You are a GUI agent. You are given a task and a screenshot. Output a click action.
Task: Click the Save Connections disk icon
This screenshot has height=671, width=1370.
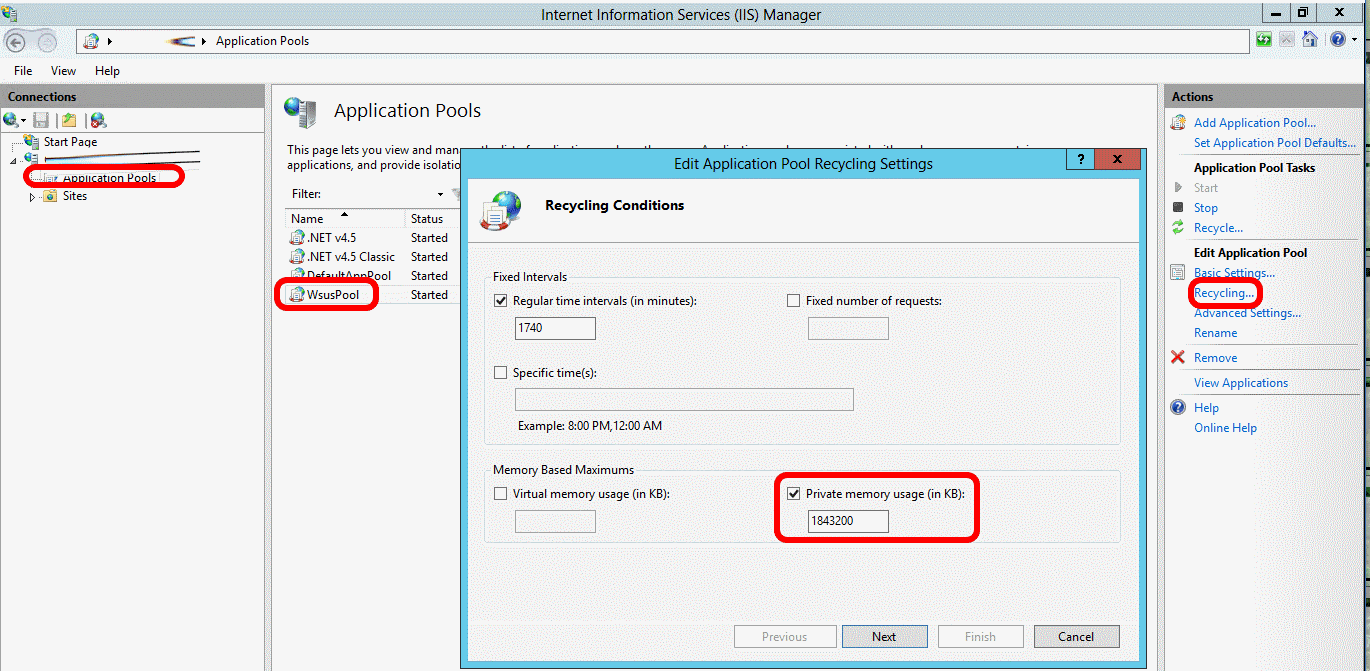click(41, 120)
